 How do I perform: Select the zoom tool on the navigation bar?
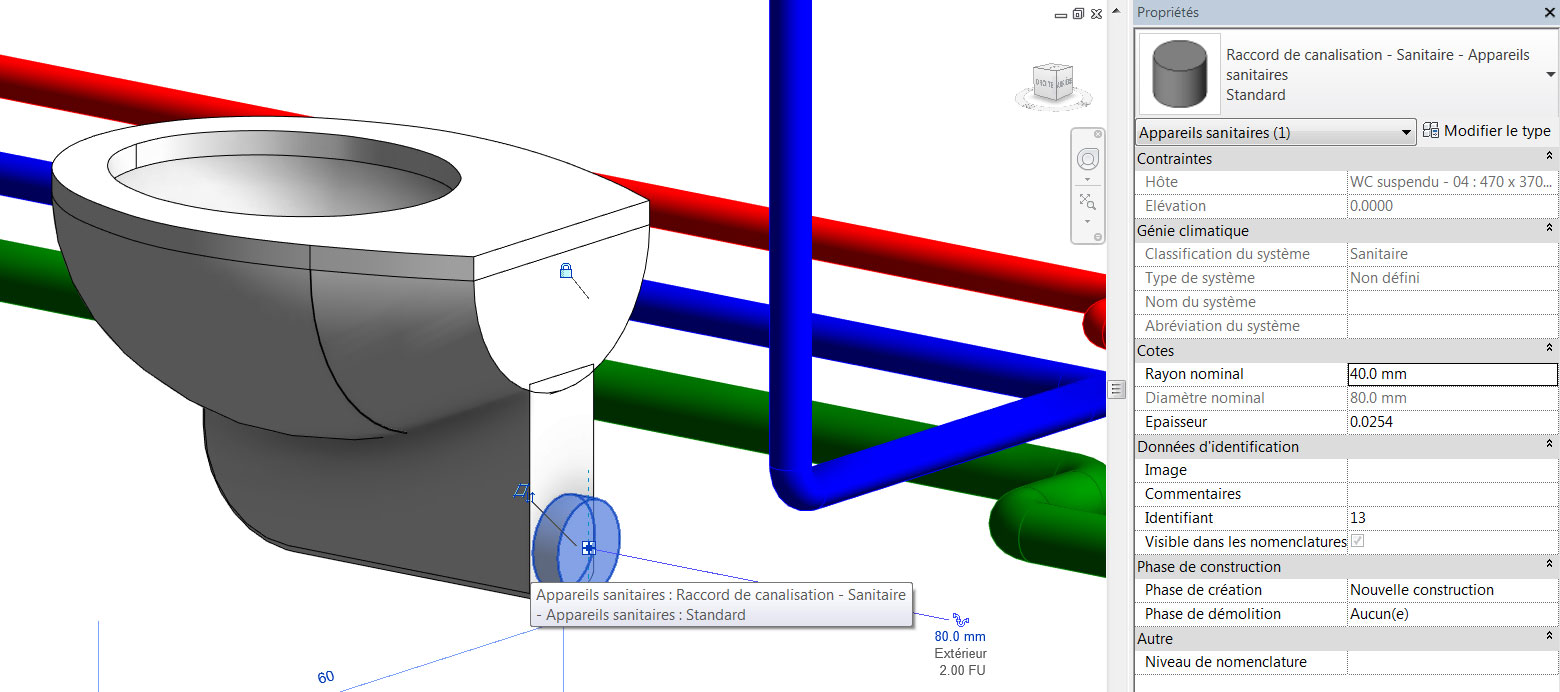[1087, 201]
